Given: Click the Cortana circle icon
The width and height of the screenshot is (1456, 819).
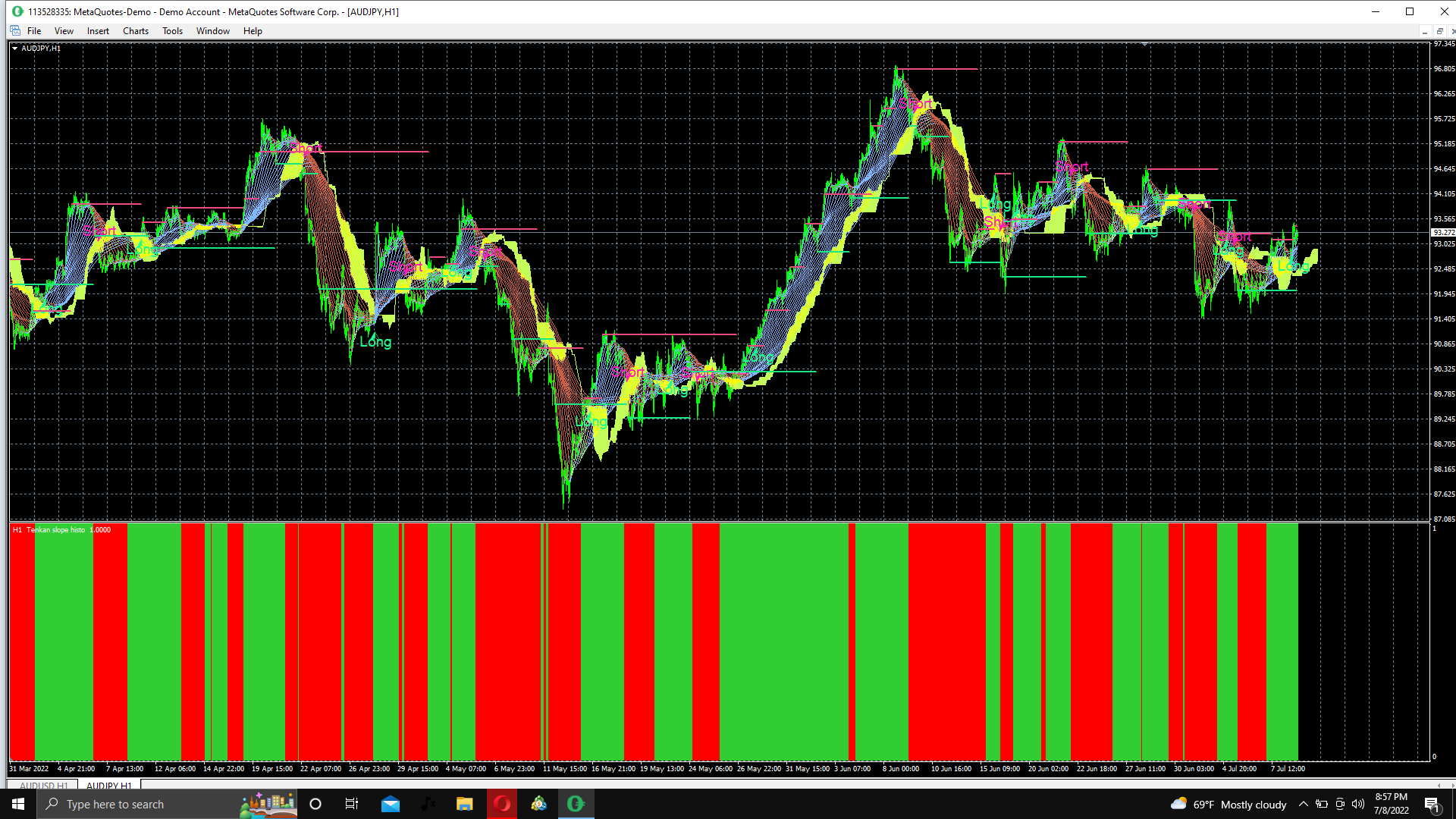Looking at the screenshot, I should pos(315,804).
